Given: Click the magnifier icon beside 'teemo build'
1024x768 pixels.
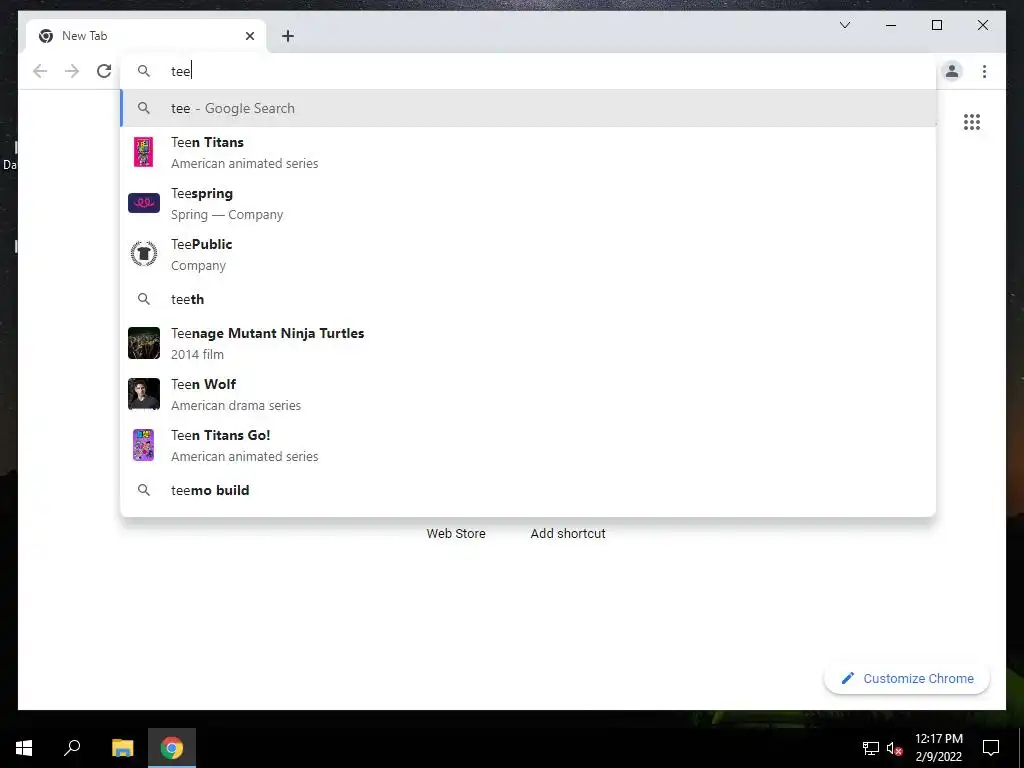Looking at the screenshot, I should coord(144,490).
